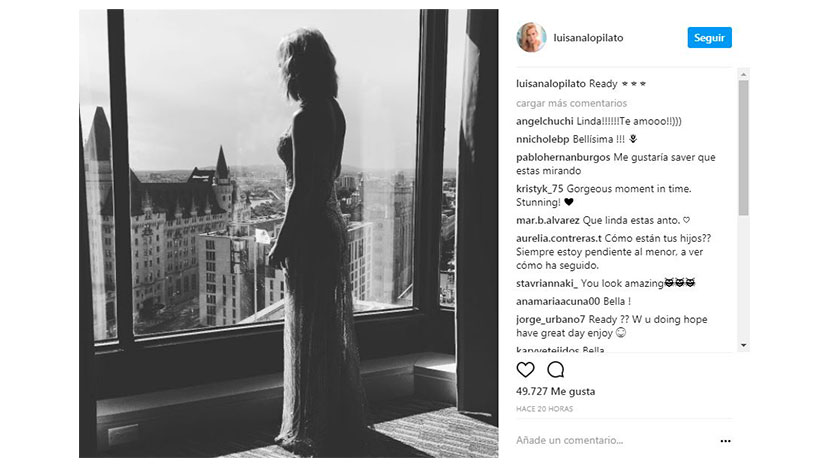Open kristyk_75 commenter profile
Viewport: 830px width, 467px height.
point(539,188)
